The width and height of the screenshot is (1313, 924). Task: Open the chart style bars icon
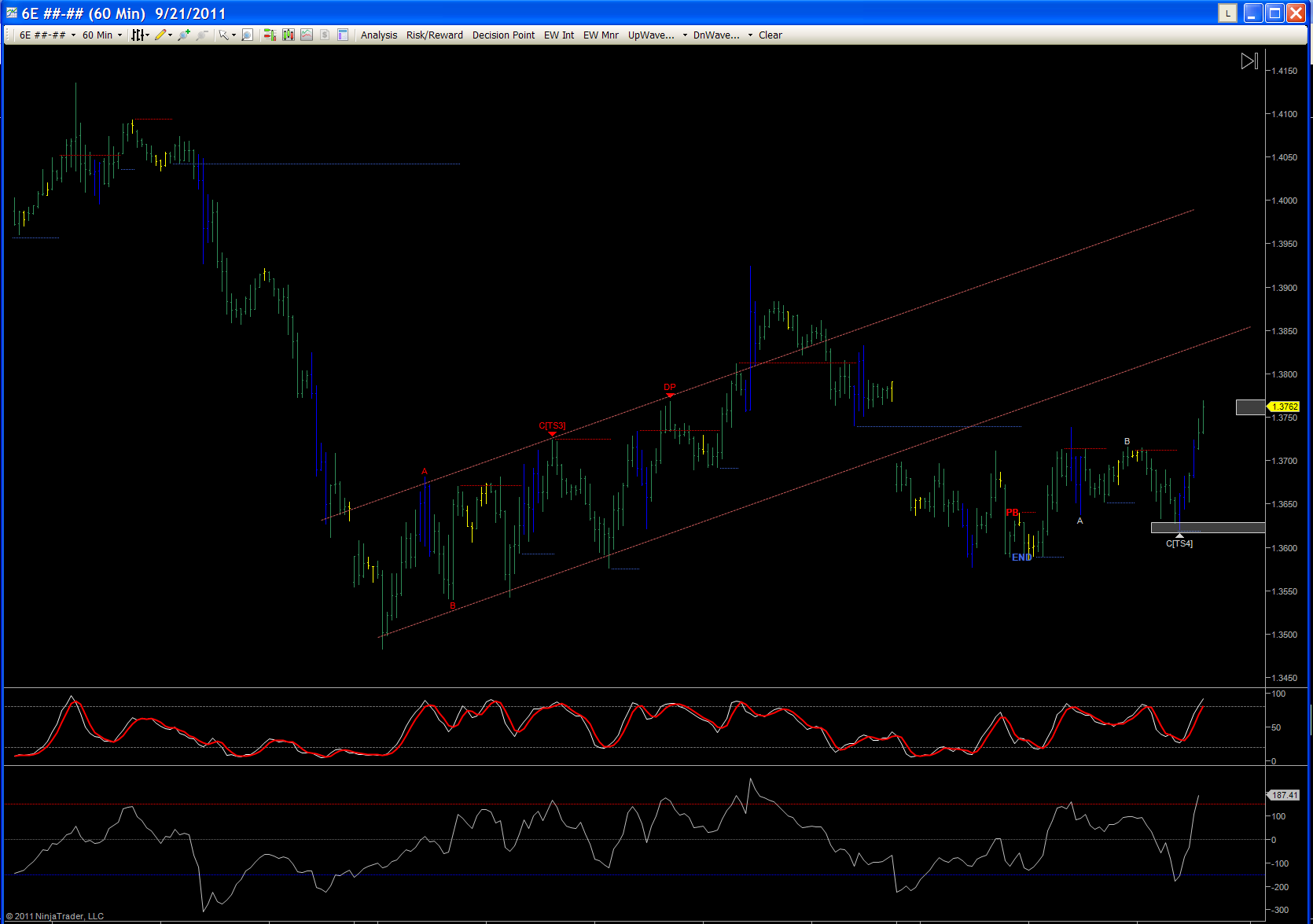click(138, 35)
